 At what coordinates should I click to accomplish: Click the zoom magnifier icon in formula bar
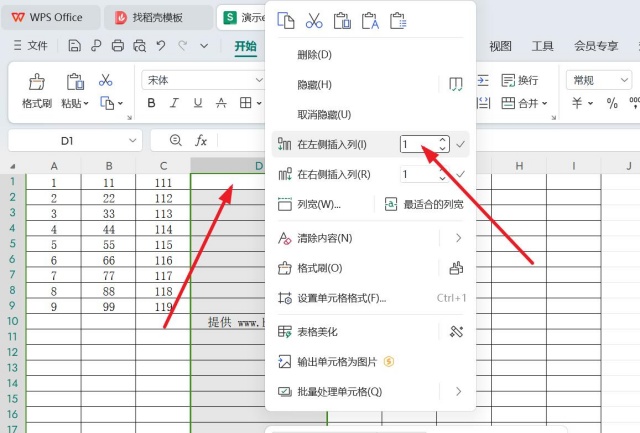click(x=176, y=140)
